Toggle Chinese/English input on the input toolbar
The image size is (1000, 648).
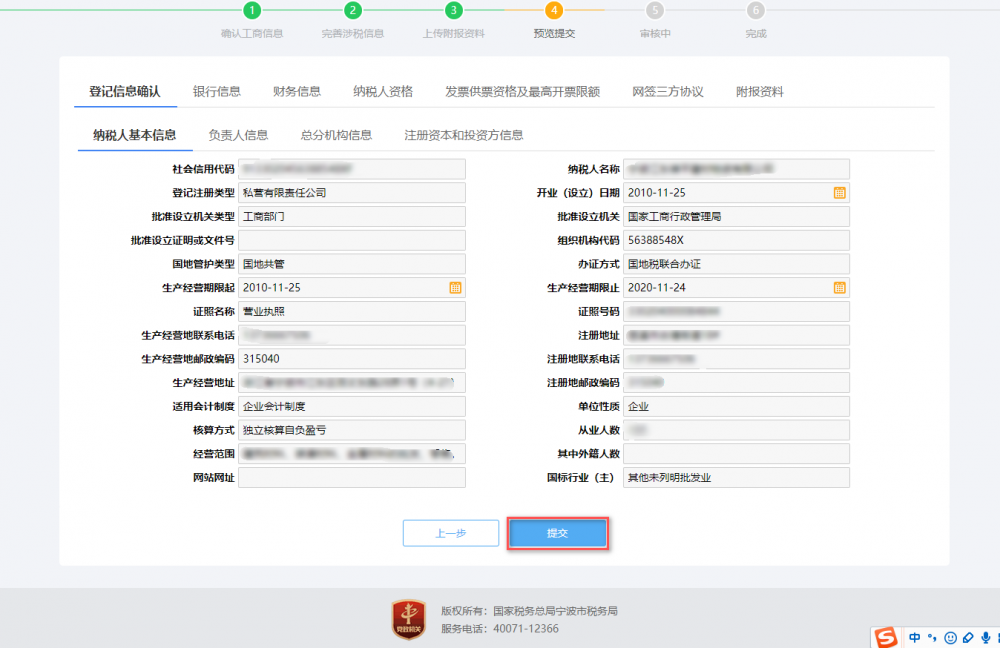click(914, 638)
